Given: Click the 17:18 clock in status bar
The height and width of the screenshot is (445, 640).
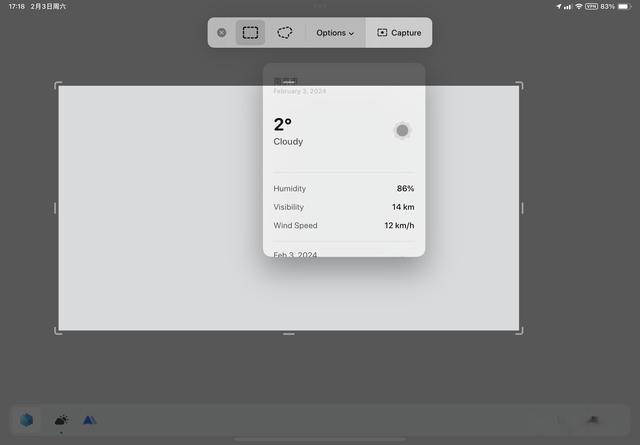Looking at the screenshot, I should coord(17,7).
